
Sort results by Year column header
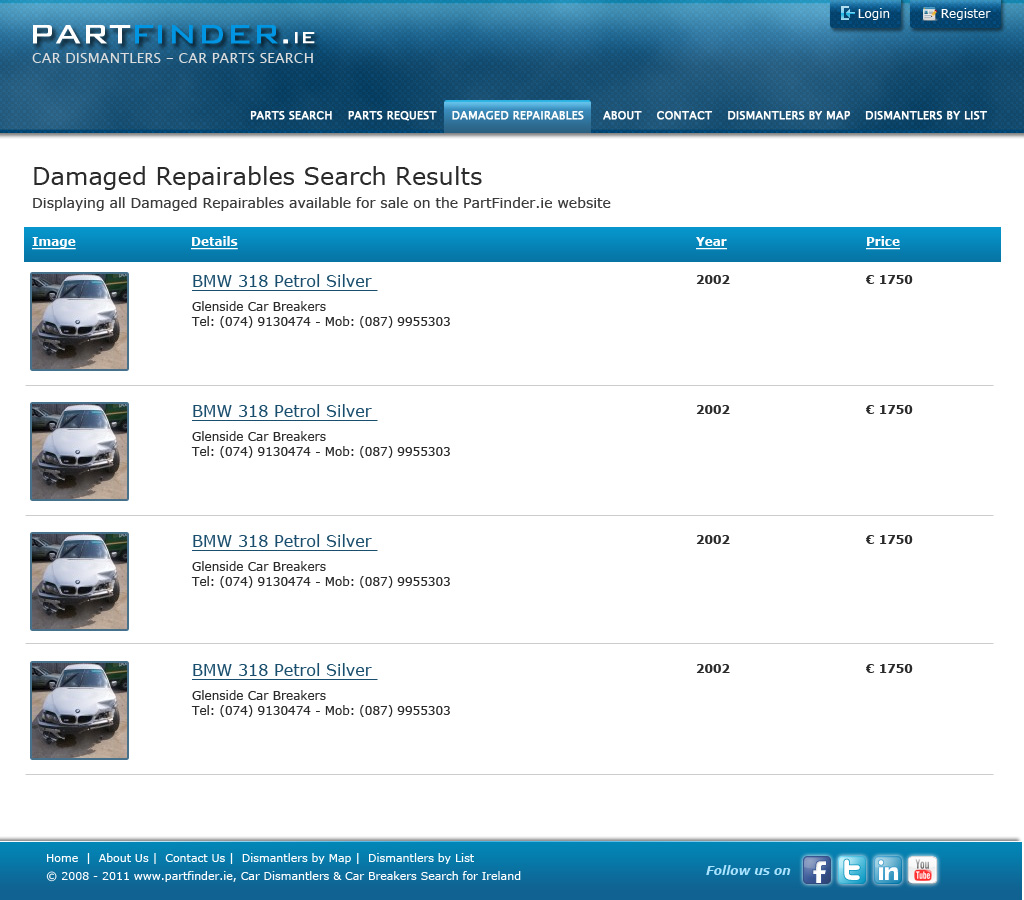coord(711,242)
